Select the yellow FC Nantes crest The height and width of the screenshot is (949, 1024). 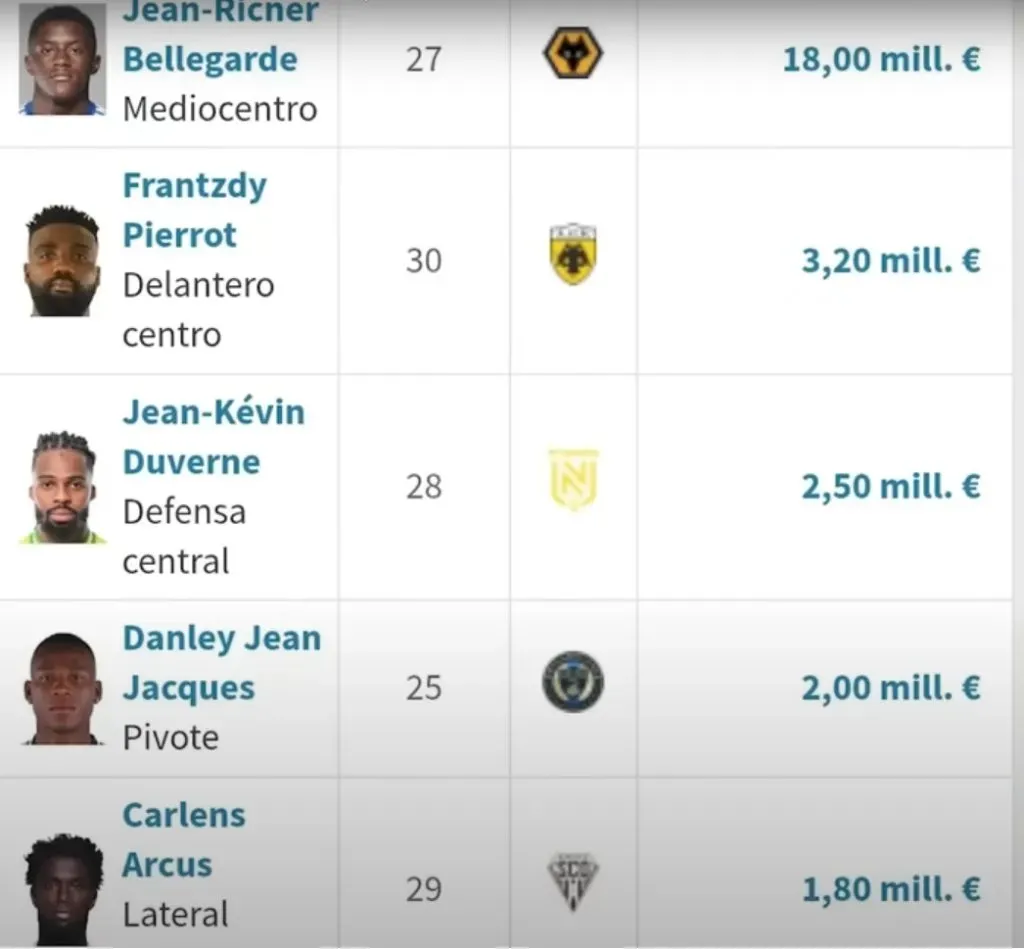[x=573, y=480]
